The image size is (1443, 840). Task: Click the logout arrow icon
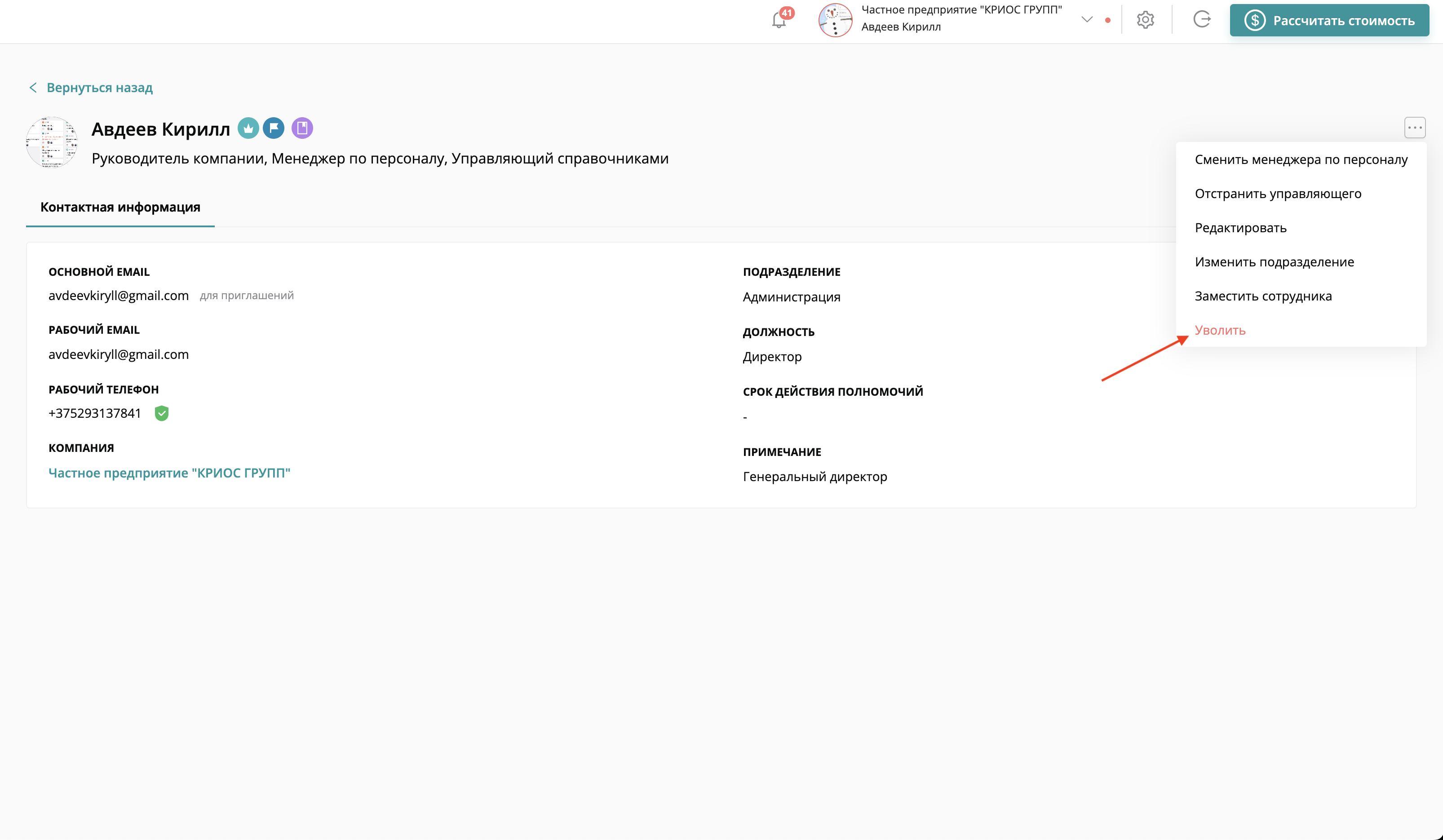(1201, 19)
